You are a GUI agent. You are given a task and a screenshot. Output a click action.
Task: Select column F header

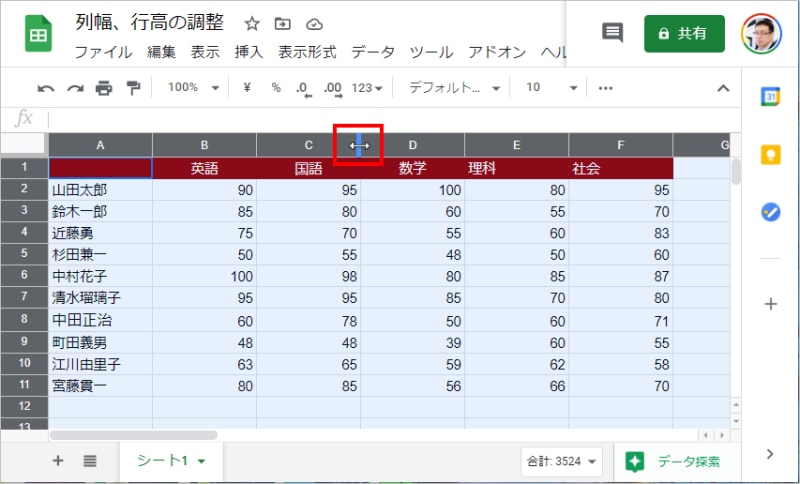tap(621, 145)
